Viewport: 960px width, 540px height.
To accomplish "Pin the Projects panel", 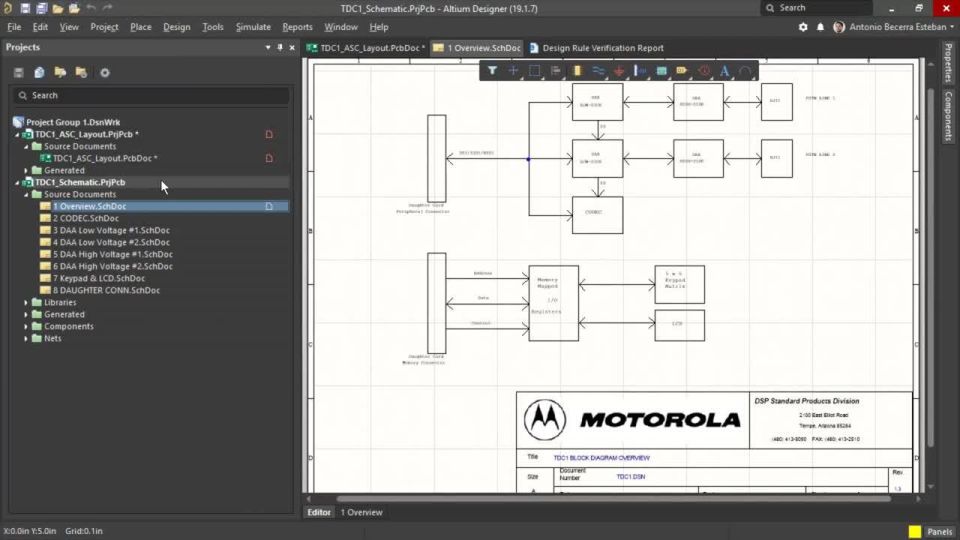I will [280, 47].
